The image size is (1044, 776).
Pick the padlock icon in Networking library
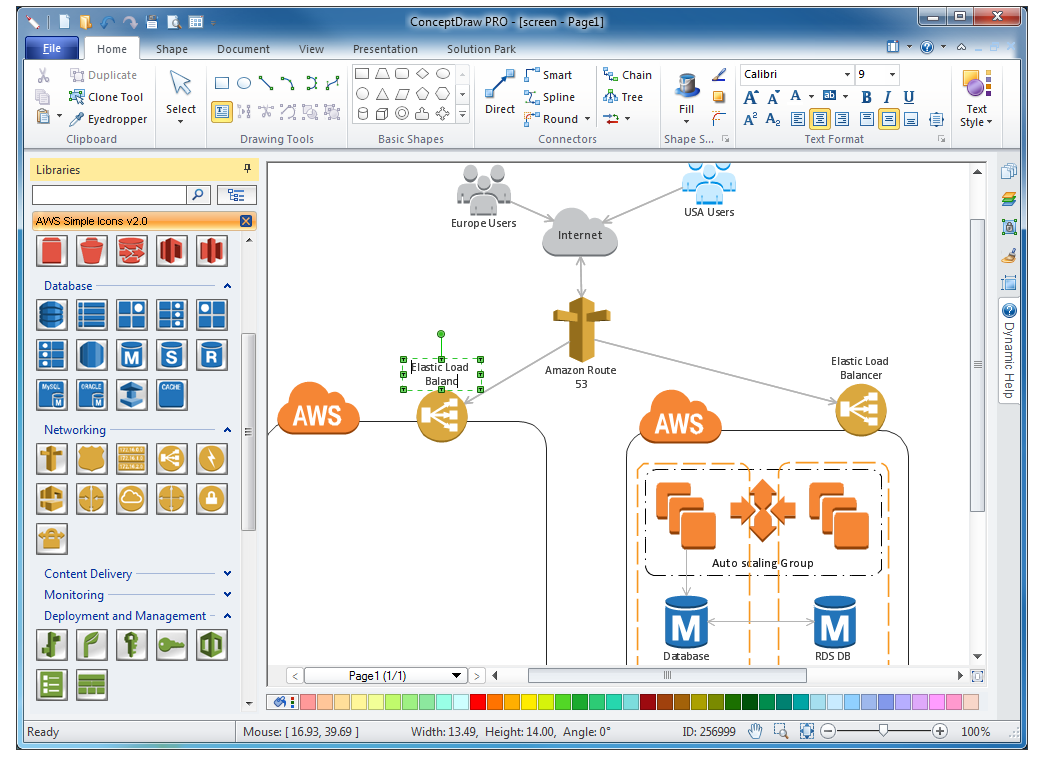212,499
